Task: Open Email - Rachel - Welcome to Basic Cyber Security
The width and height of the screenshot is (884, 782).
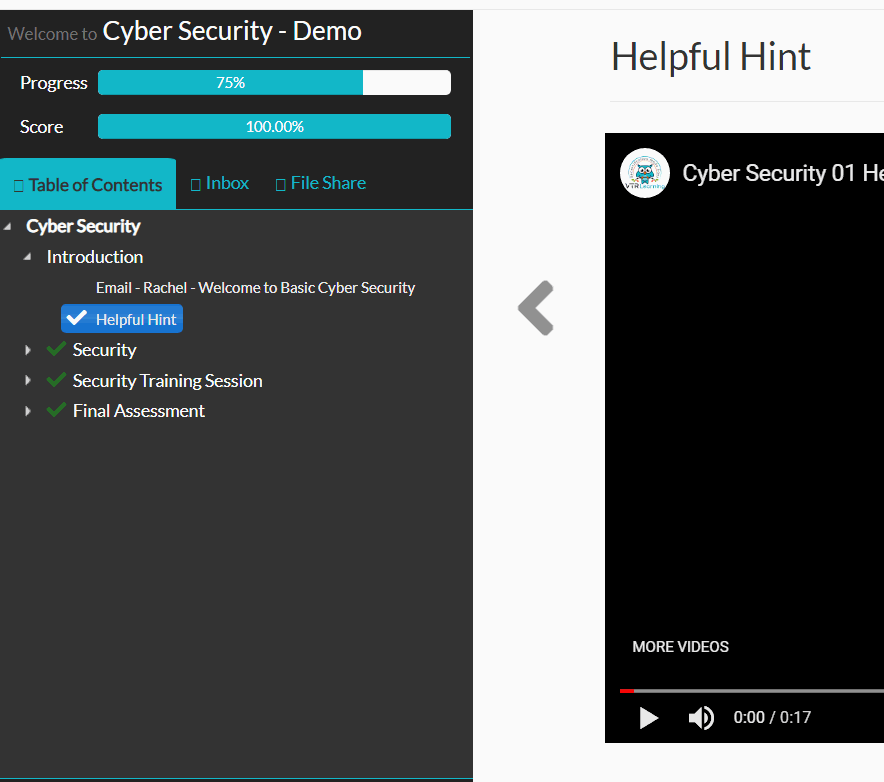Action: (x=255, y=288)
